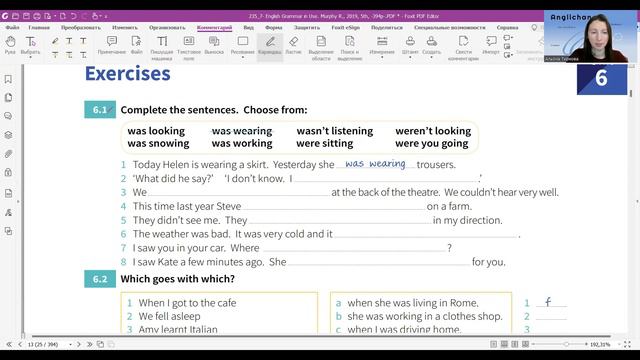
Task: Select continuous facing view mode
Action: pyautogui.click(x=525, y=344)
